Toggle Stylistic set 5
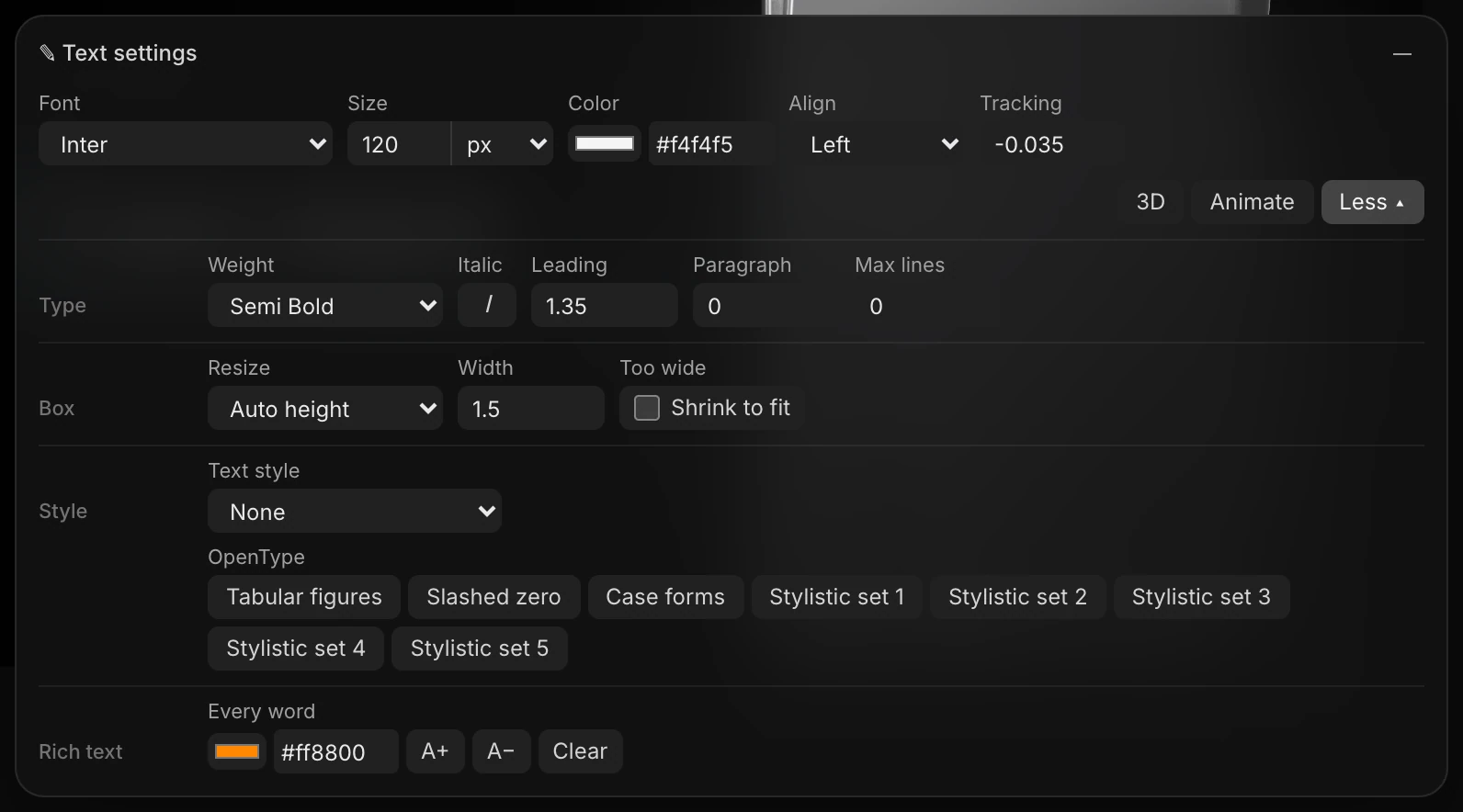This screenshot has width=1463, height=812. 480,648
